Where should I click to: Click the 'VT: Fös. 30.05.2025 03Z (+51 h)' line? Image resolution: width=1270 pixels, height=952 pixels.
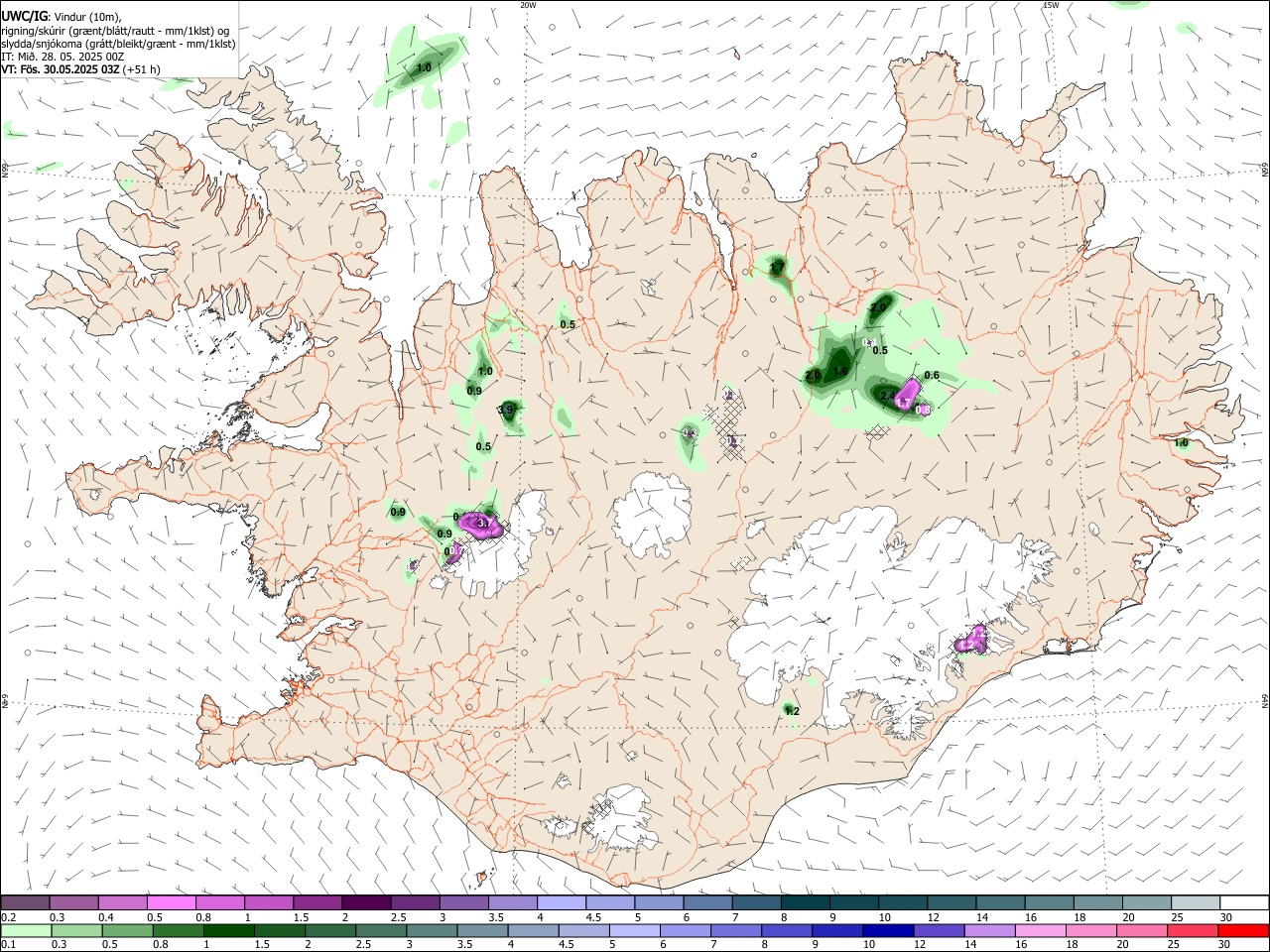pyautogui.click(x=80, y=69)
